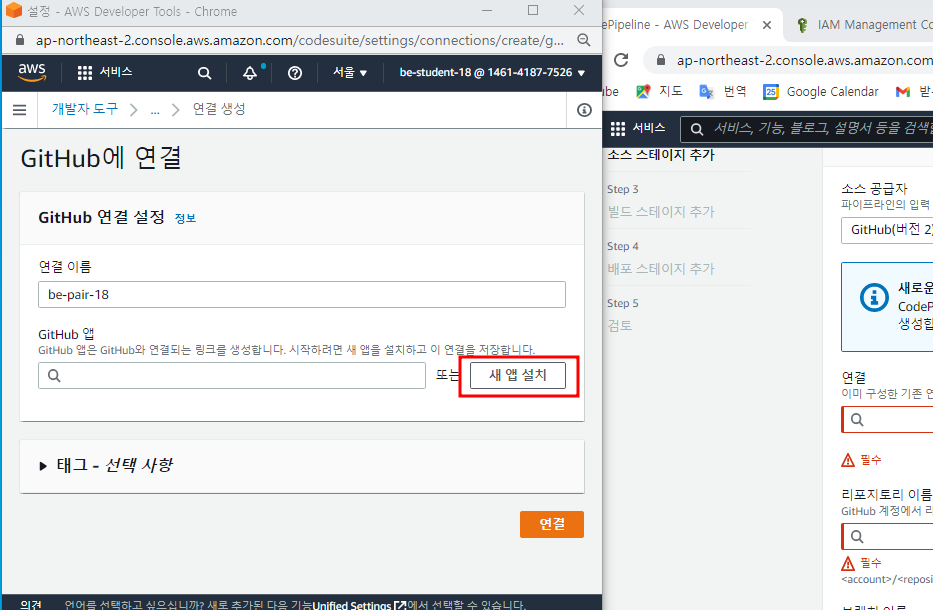Viewport: 933px width, 610px height.
Task: Click the connection name field be-pair-18
Action: tap(302, 295)
